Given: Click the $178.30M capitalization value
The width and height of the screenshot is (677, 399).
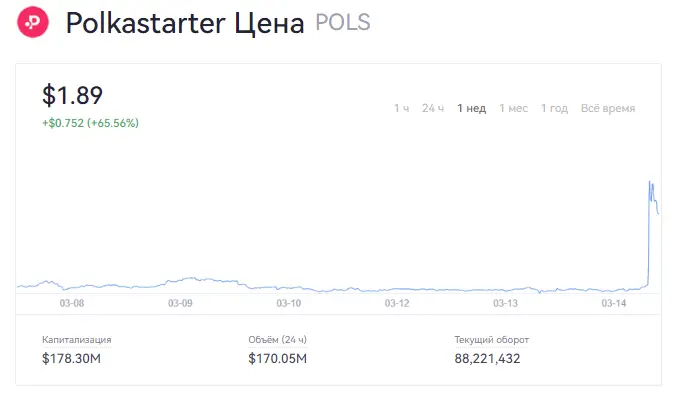Looking at the screenshot, I should 71,358.
